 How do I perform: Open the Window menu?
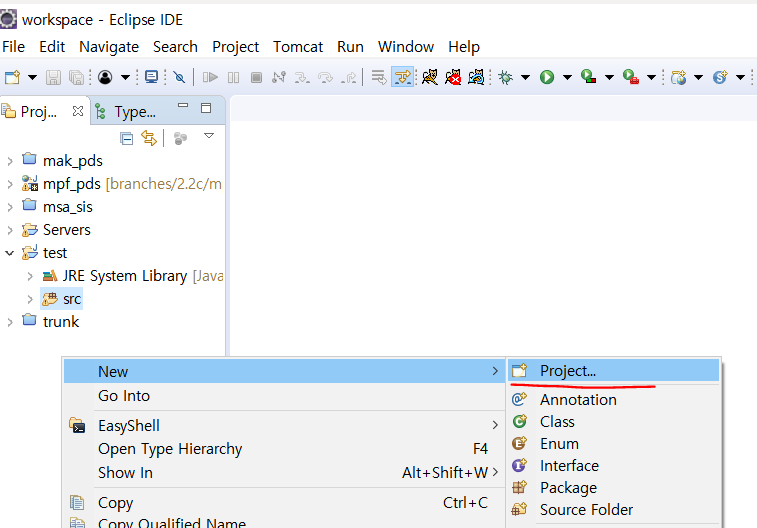click(406, 47)
